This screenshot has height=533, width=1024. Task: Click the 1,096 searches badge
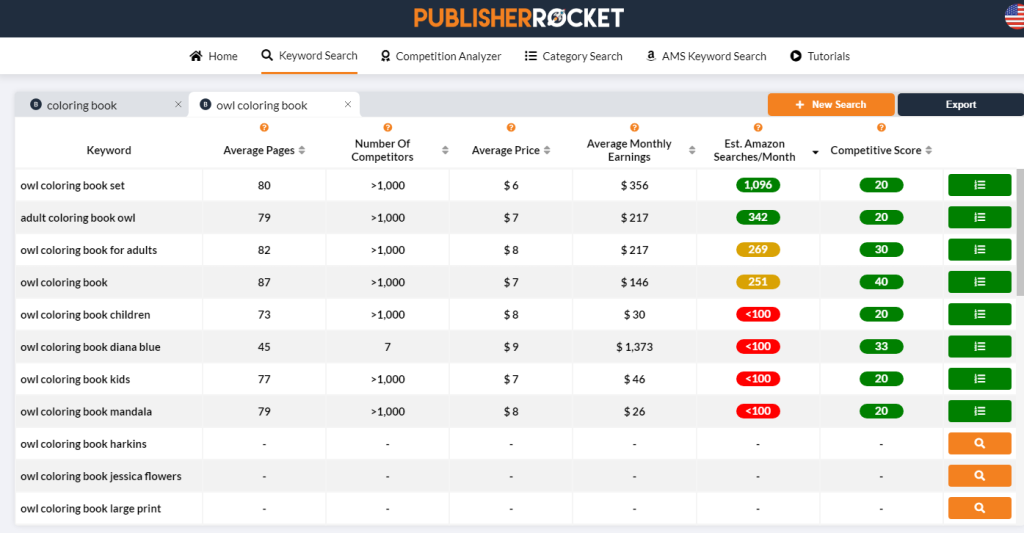pos(758,185)
